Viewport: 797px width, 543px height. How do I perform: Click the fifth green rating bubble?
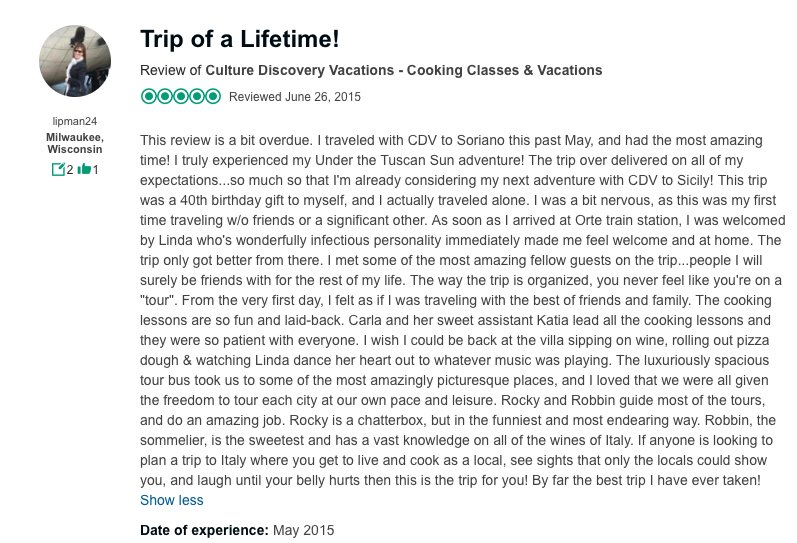(x=213, y=97)
